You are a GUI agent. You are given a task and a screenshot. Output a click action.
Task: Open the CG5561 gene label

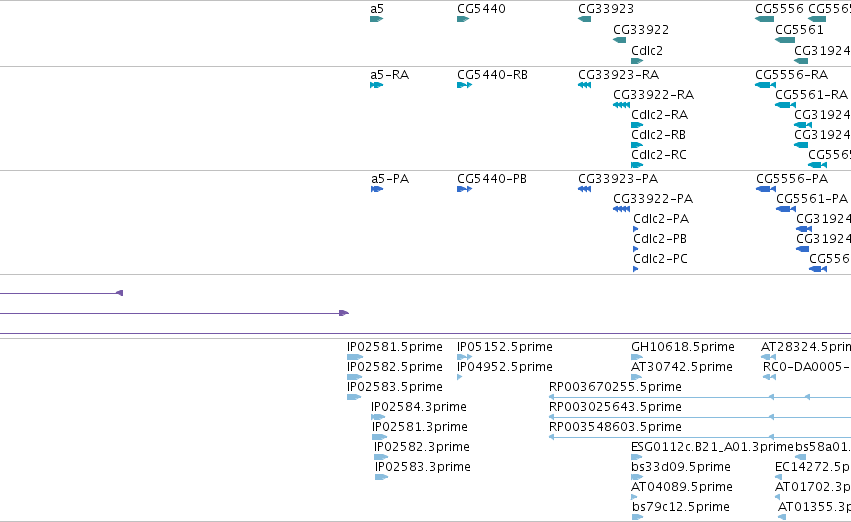point(799,30)
